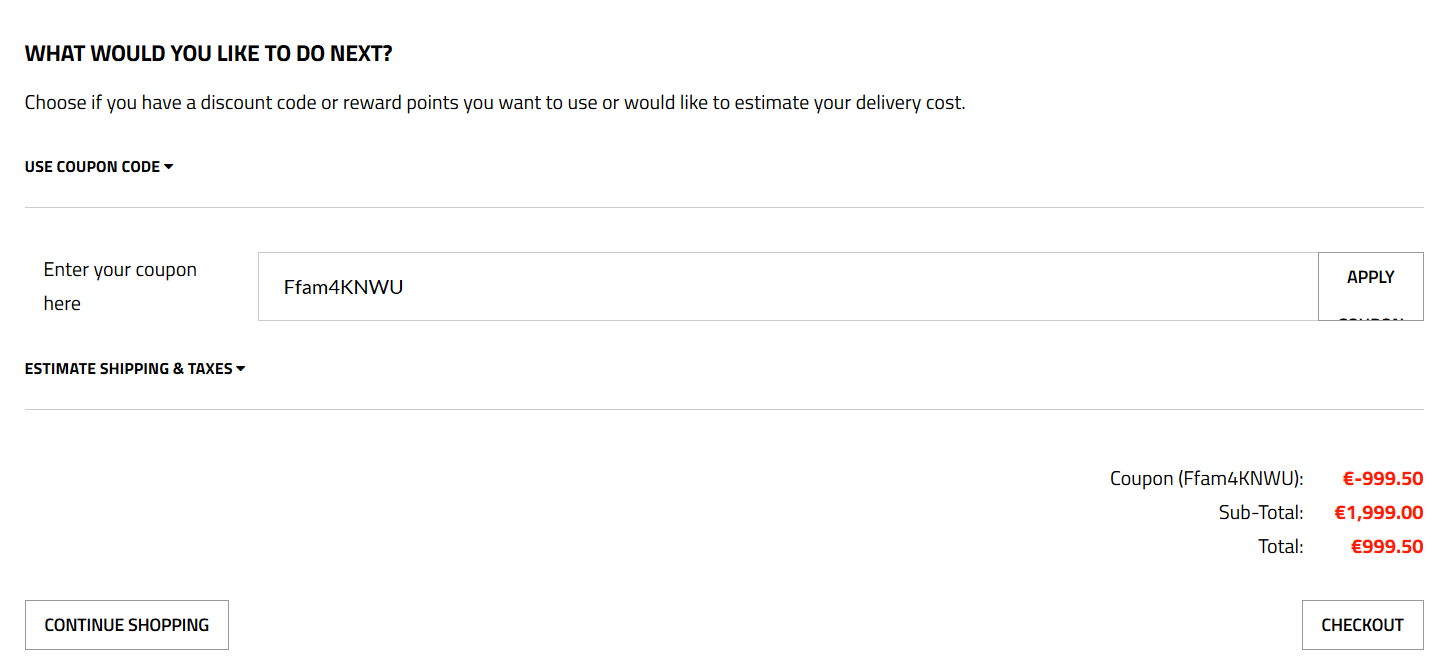Expand the Estimate Shipping & Taxes heading

129,369
